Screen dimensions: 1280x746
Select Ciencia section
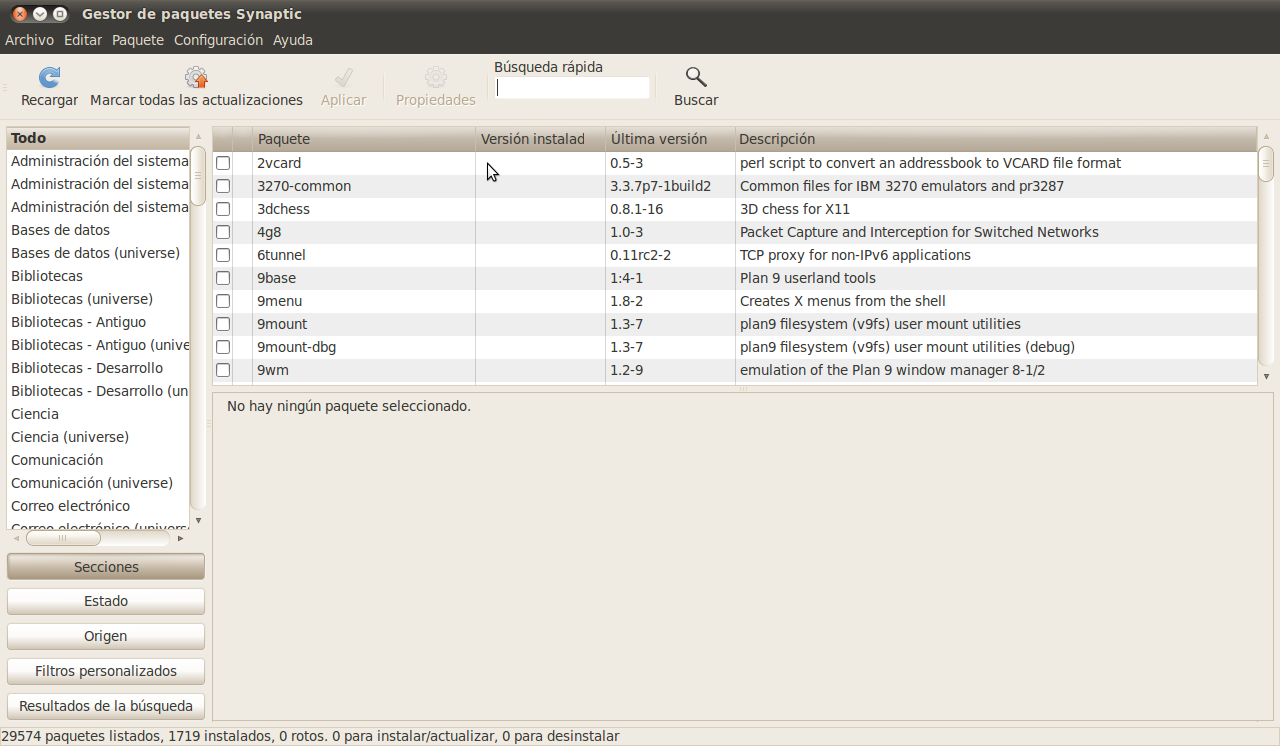98,414
